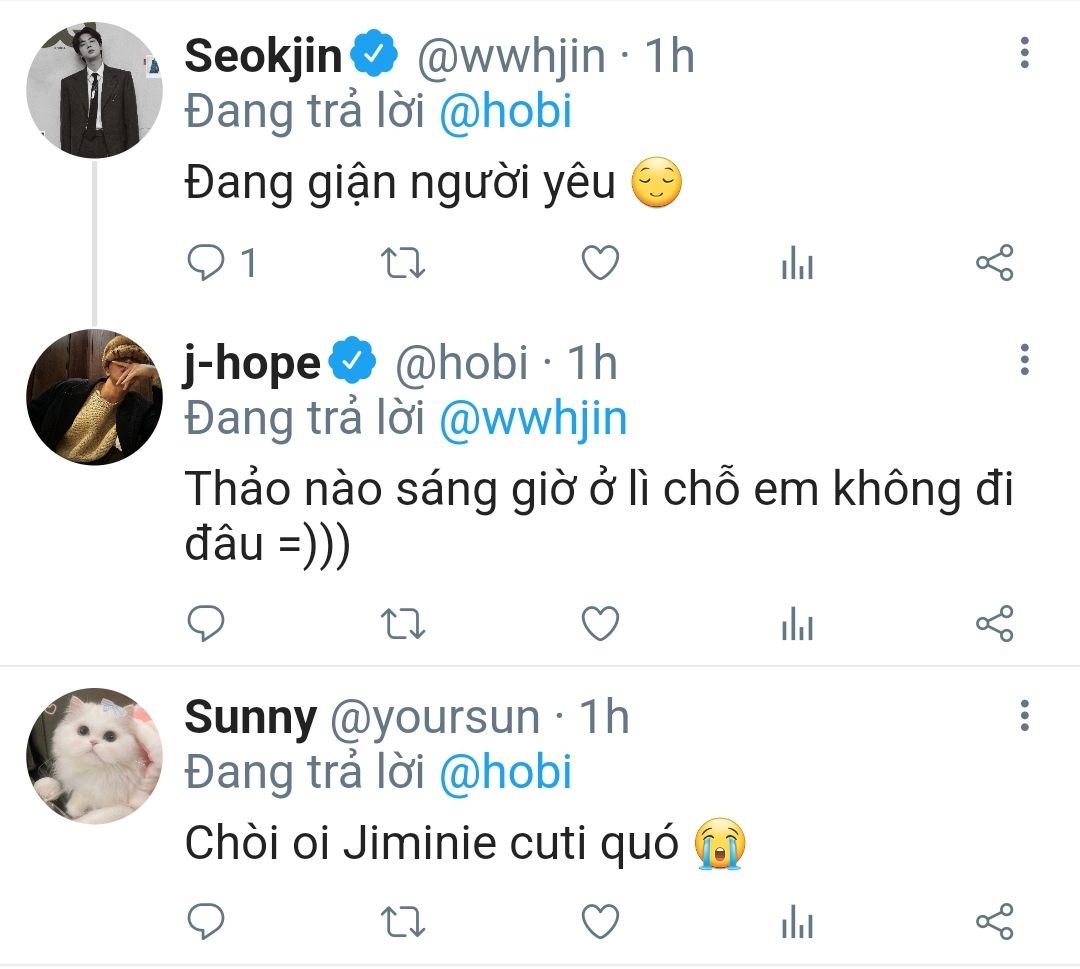This screenshot has width=1080, height=969.
Task: Reply to Seokjin's tweet
Action: click(x=207, y=263)
